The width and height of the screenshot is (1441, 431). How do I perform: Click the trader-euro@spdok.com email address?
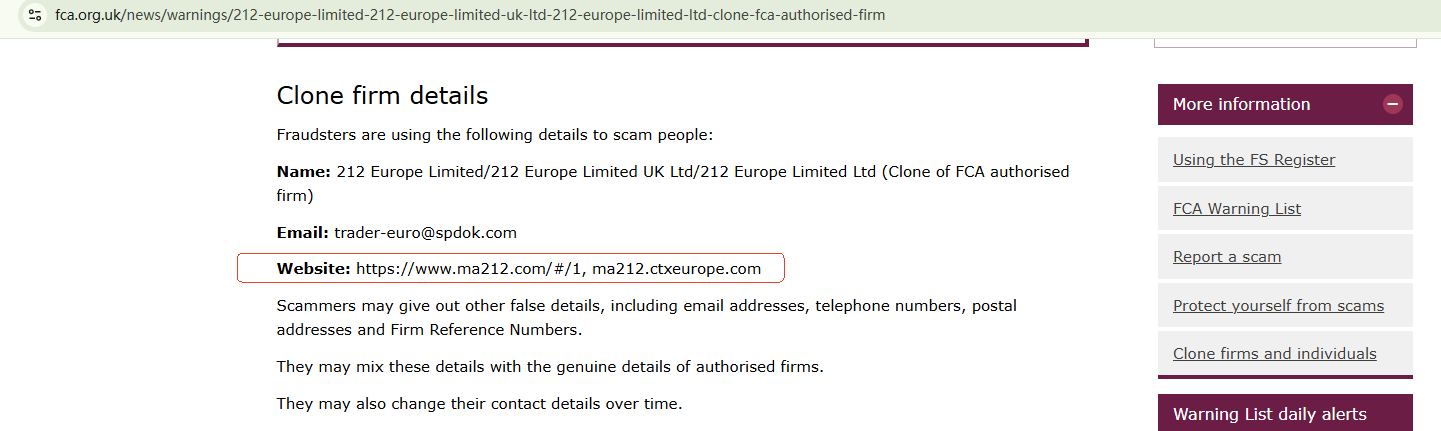click(425, 233)
